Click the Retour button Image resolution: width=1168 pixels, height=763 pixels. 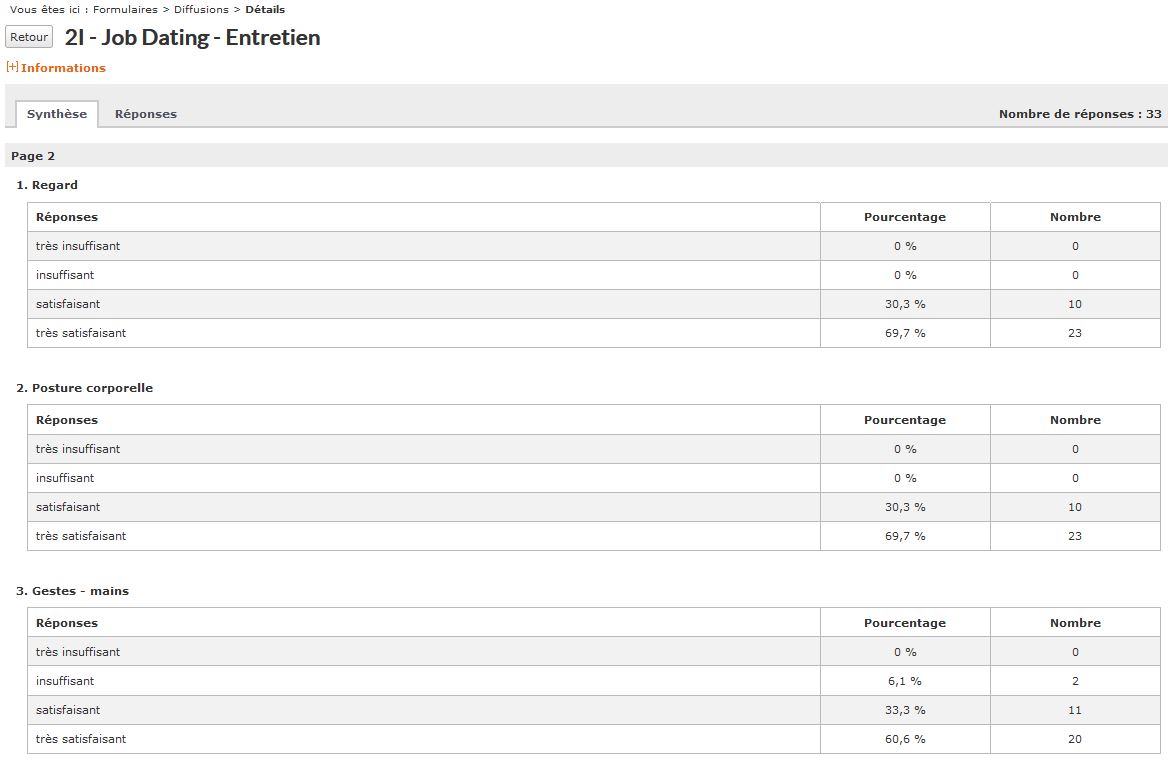[29, 37]
